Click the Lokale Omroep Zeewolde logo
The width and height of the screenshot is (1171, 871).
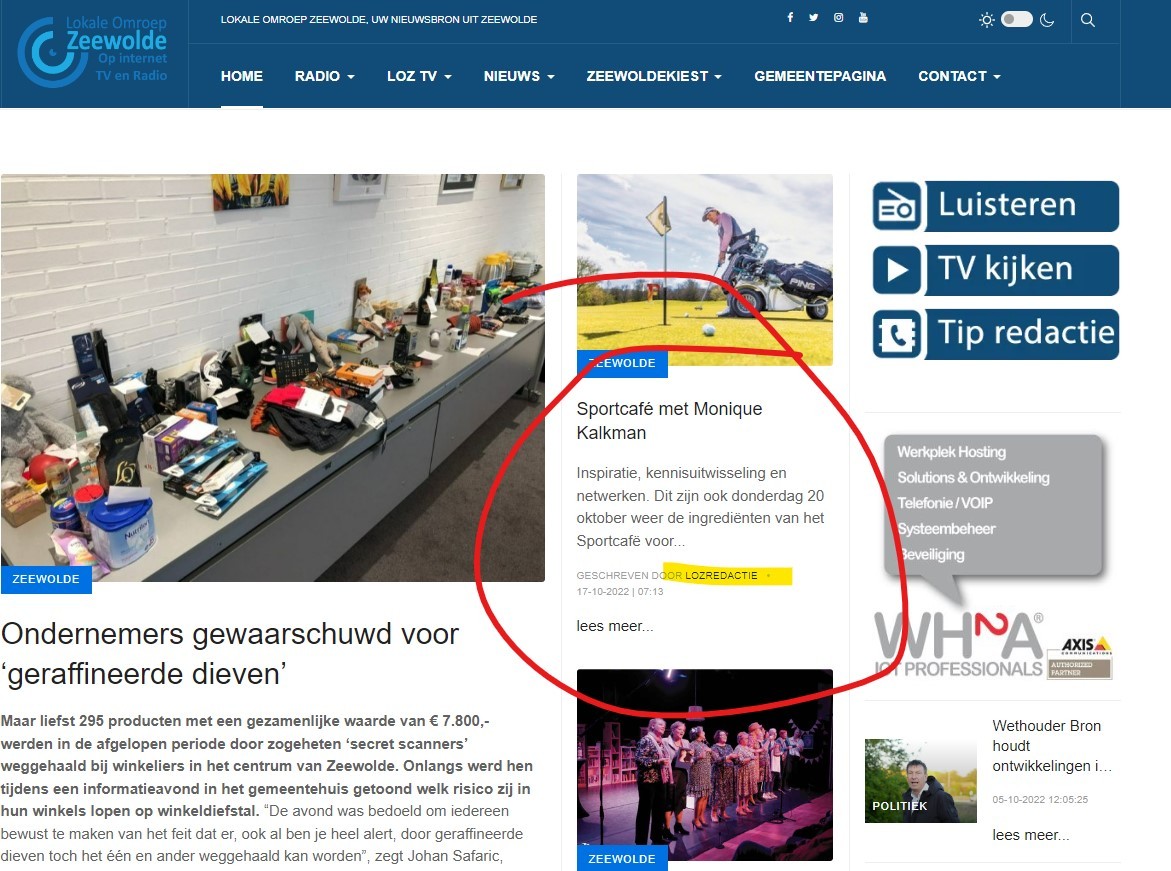click(93, 52)
